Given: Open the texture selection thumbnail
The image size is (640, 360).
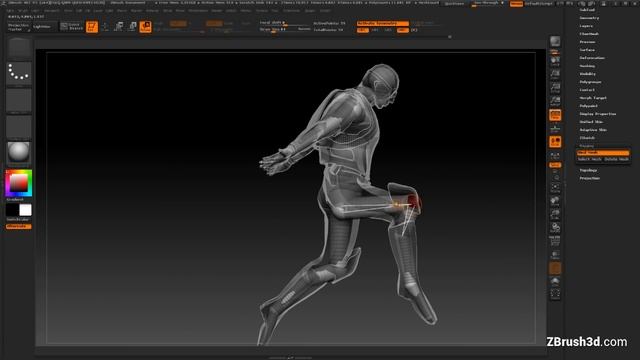Looking at the screenshot, I should (19, 127).
